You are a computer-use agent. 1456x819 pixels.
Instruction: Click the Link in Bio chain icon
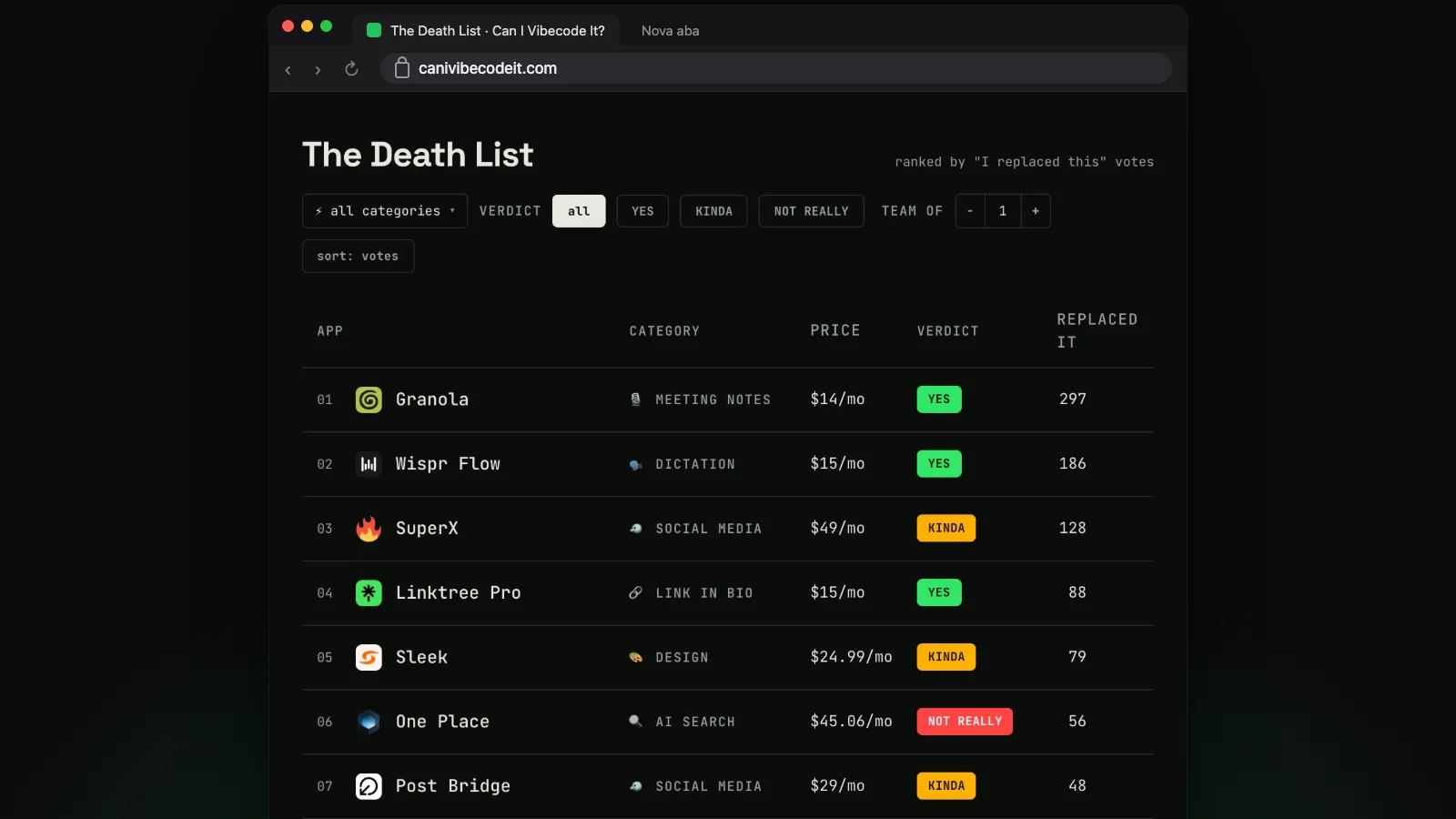635,593
